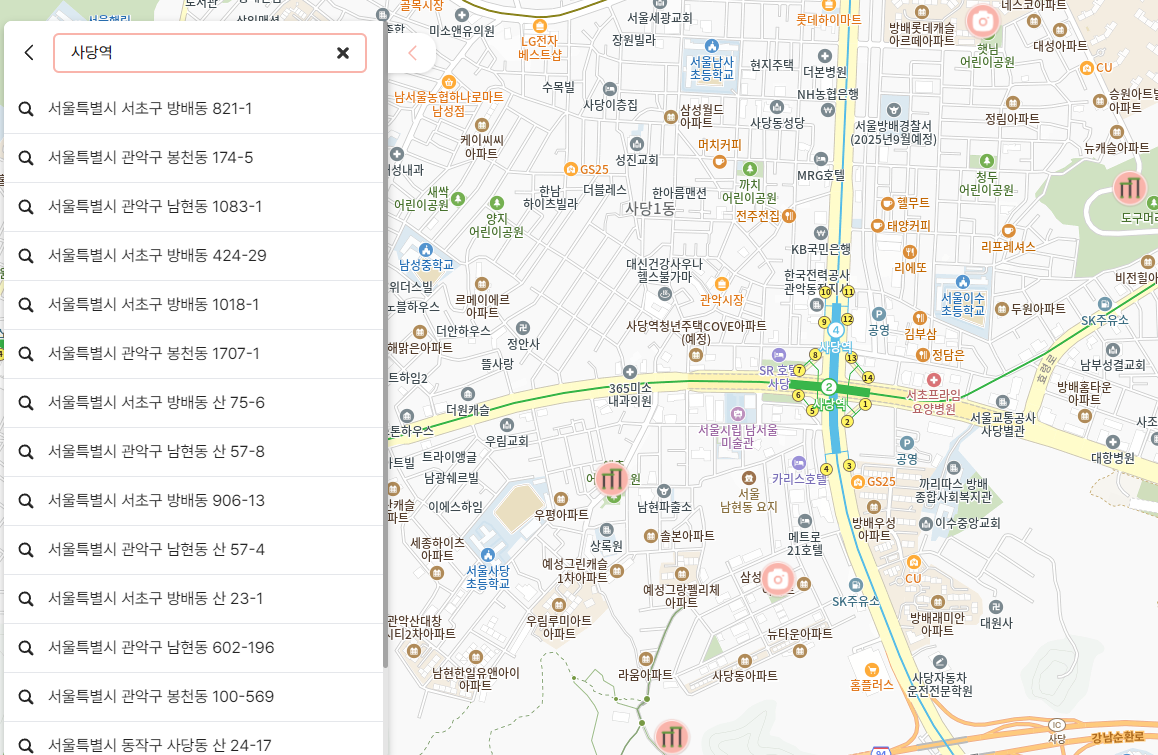Click the back arrow beside the search box

29,52
